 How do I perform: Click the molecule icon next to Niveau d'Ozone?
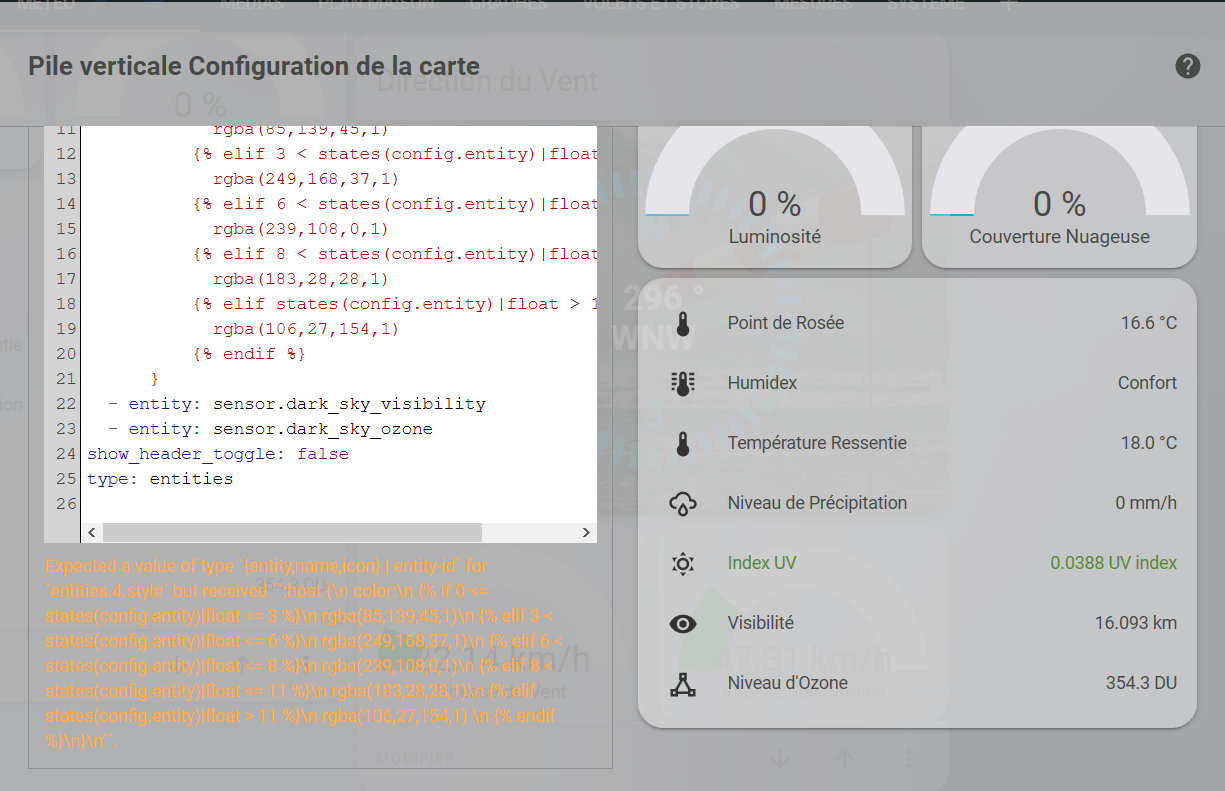click(x=682, y=682)
